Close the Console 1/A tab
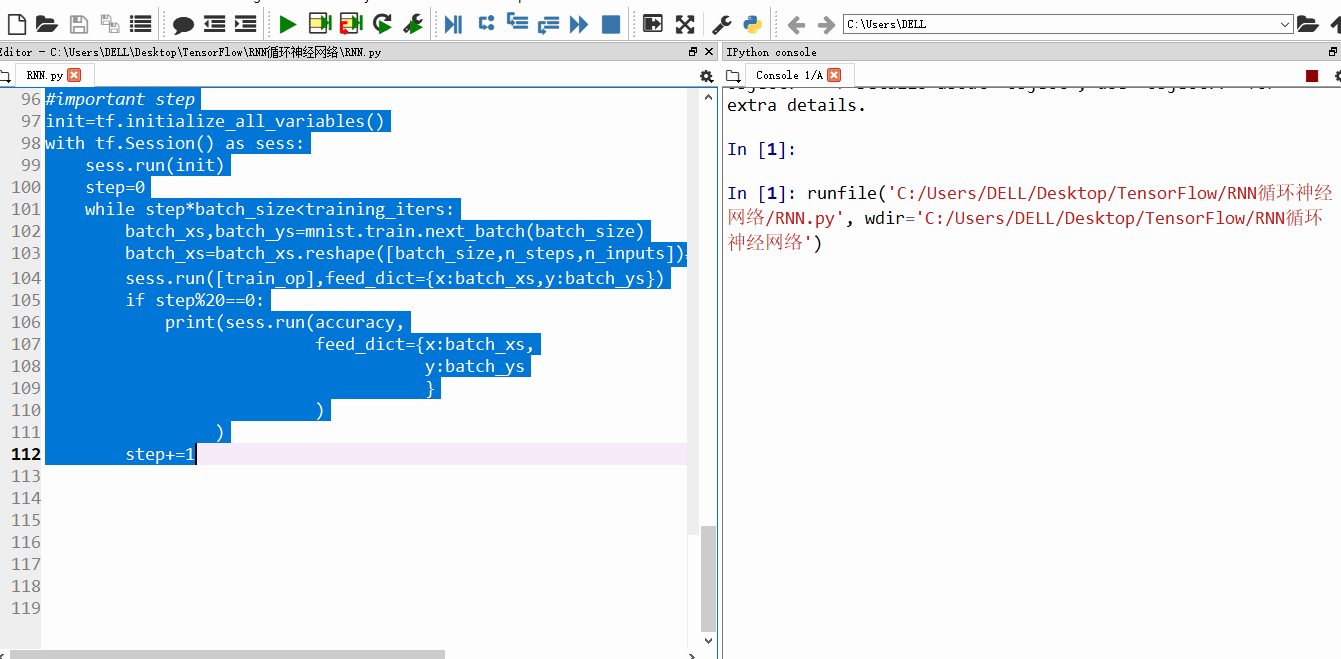The image size is (1341, 659). coord(834,75)
